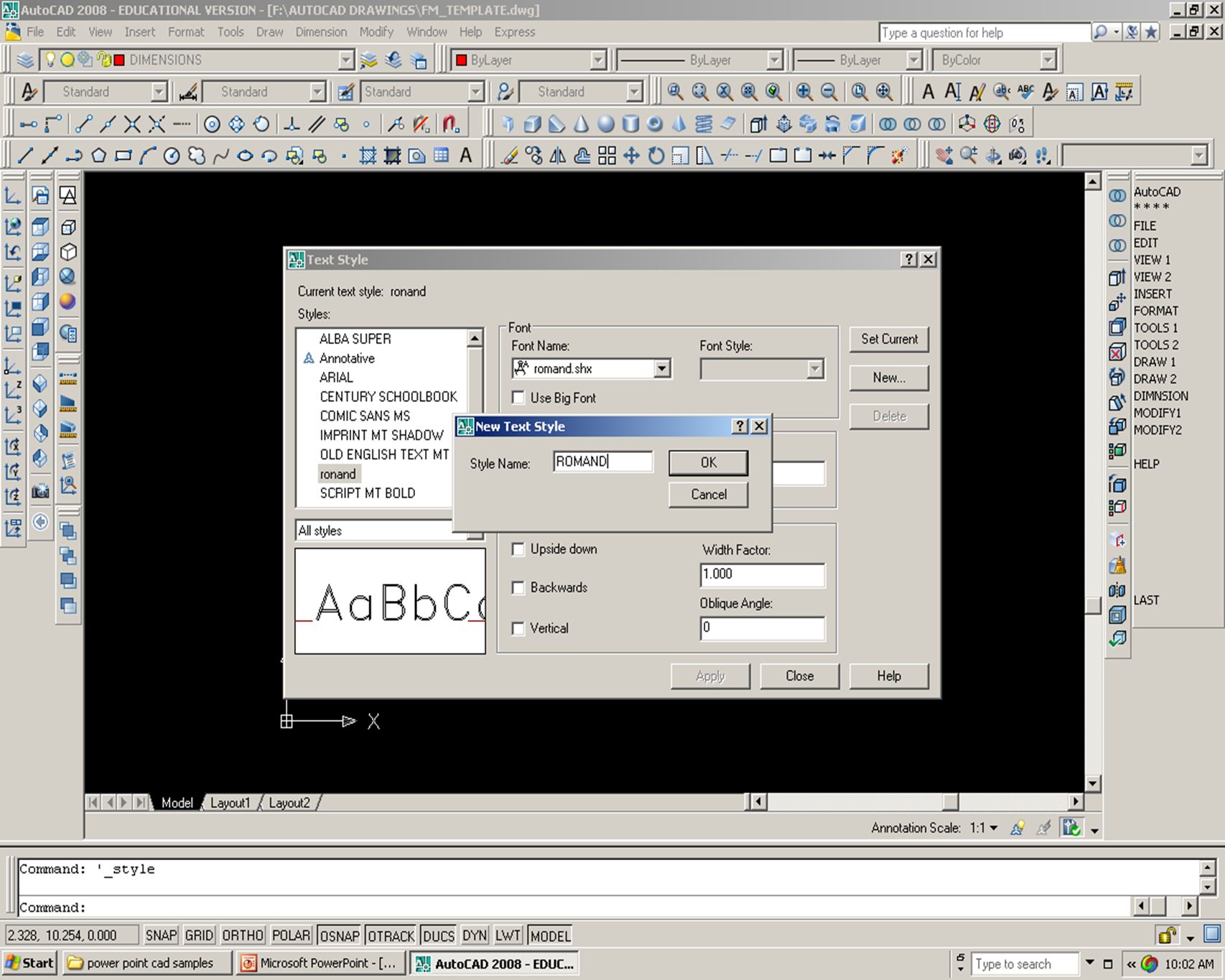Viewport: 1225px width, 980px height.
Task: Select the Circle draw tool
Action: (x=171, y=156)
